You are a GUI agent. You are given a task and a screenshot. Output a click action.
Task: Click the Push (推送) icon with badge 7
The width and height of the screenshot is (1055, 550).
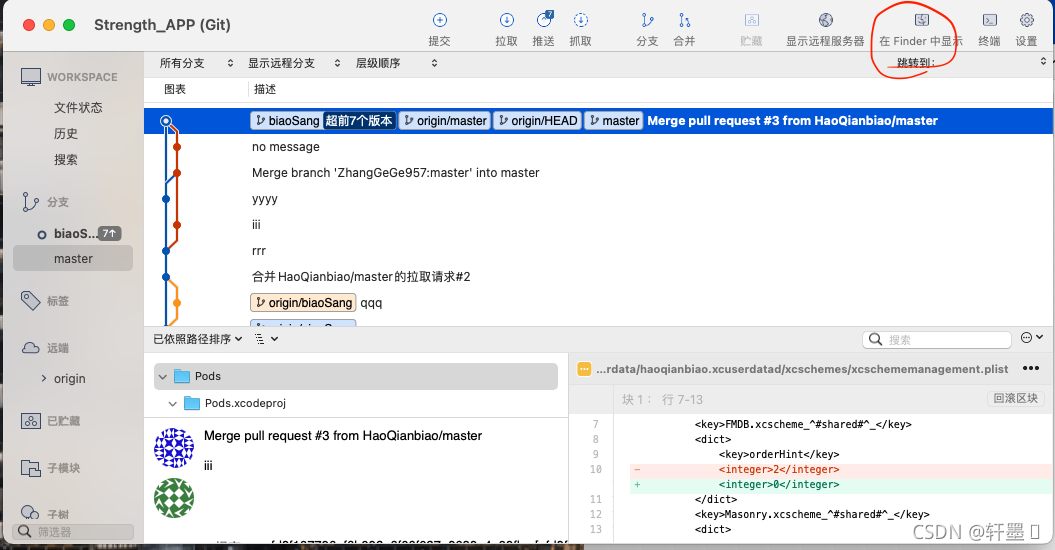pyautogui.click(x=544, y=20)
